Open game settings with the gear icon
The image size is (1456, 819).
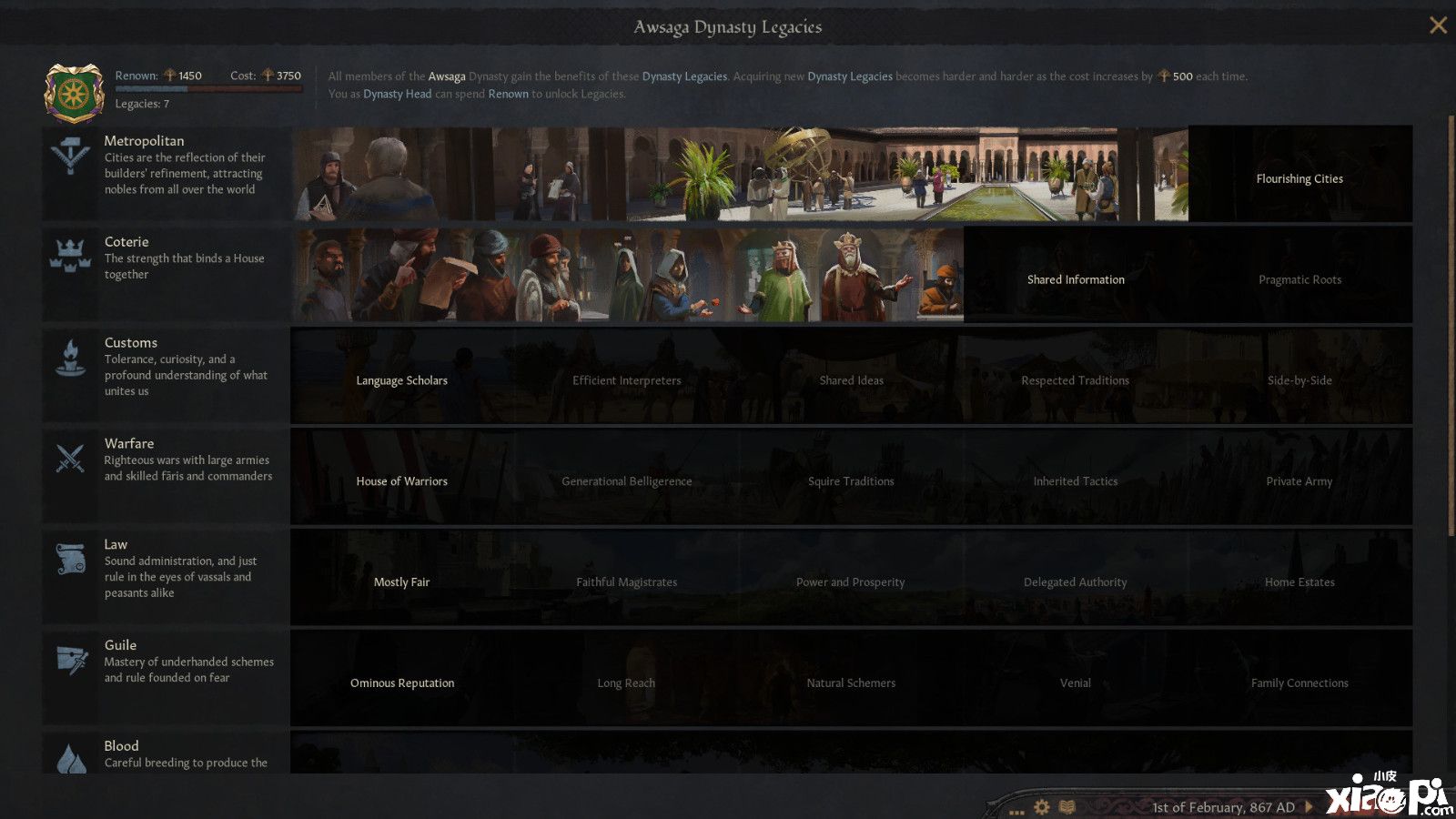1042,807
